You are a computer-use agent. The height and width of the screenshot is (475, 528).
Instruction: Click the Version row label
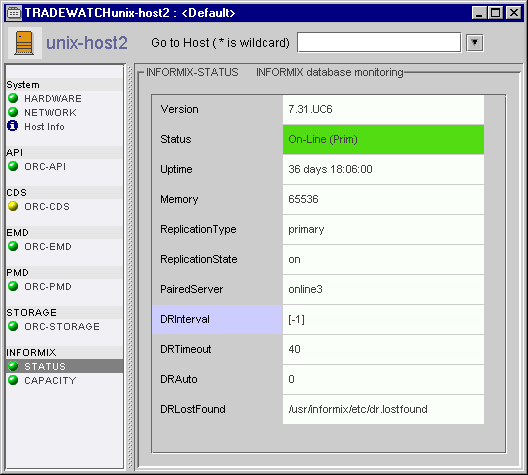pyautogui.click(x=179, y=109)
